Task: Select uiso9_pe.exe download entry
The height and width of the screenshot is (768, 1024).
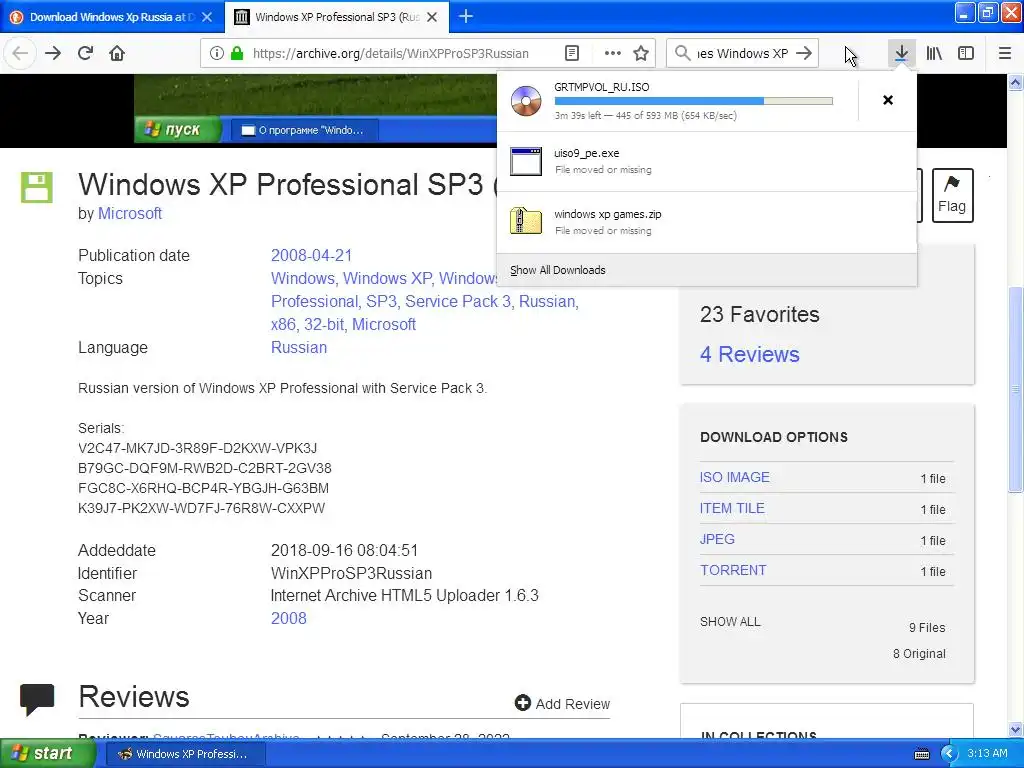Action: 707,161
